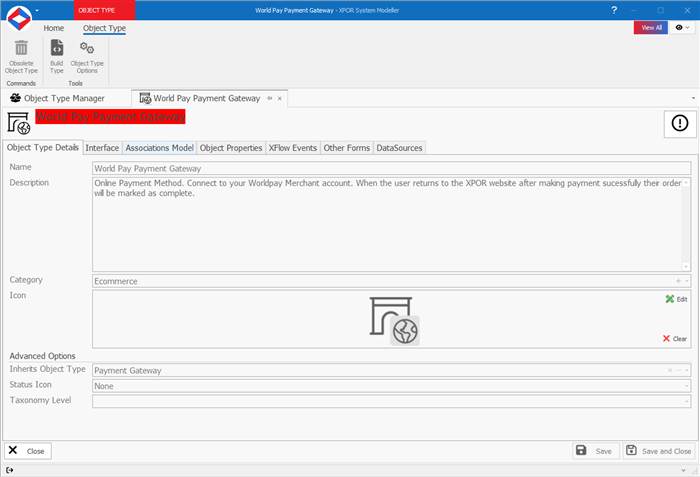Click Save and Close
The width and height of the screenshot is (700, 477).
point(658,451)
